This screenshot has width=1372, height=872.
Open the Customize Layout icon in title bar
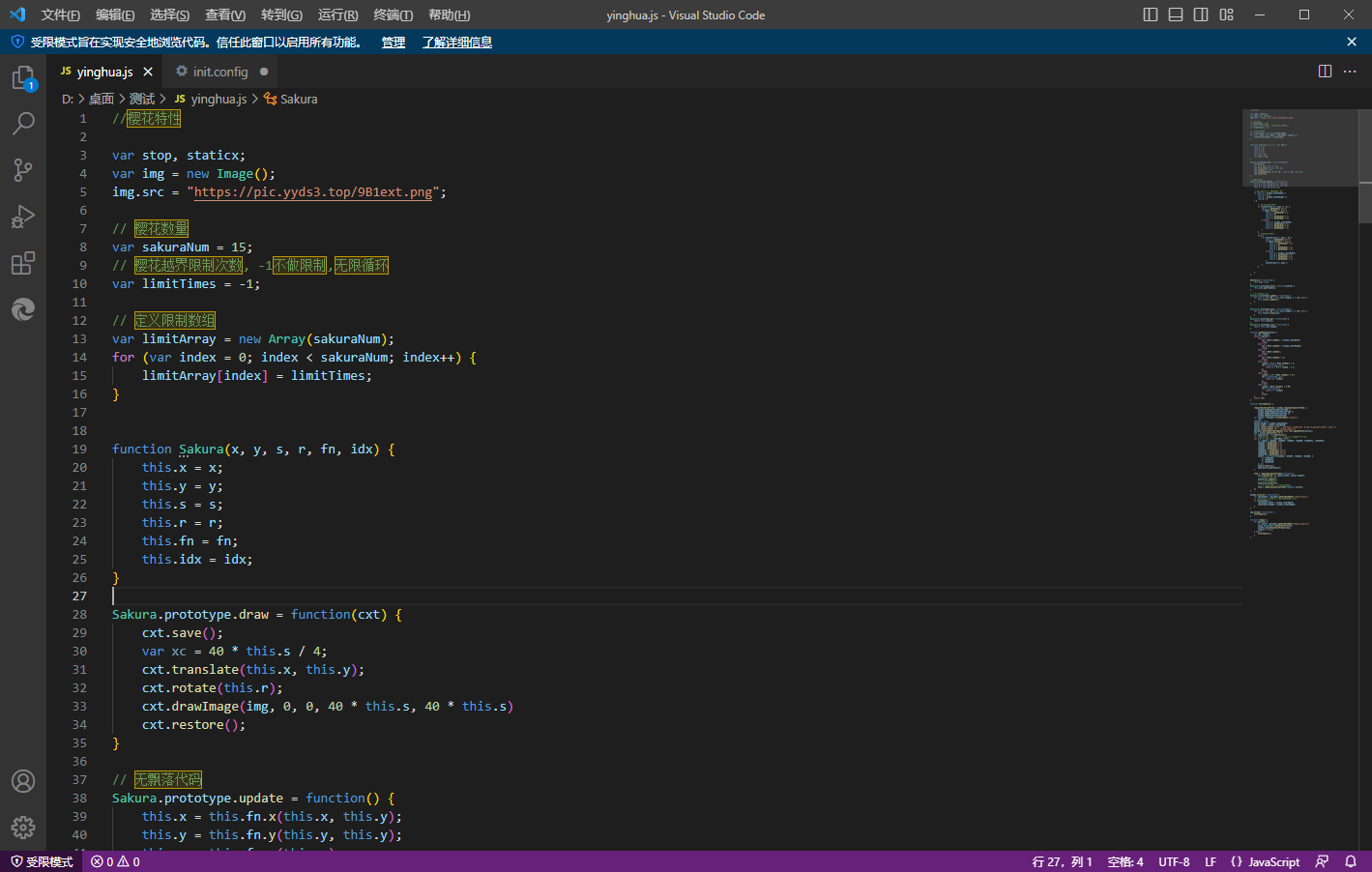(x=1226, y=15)
